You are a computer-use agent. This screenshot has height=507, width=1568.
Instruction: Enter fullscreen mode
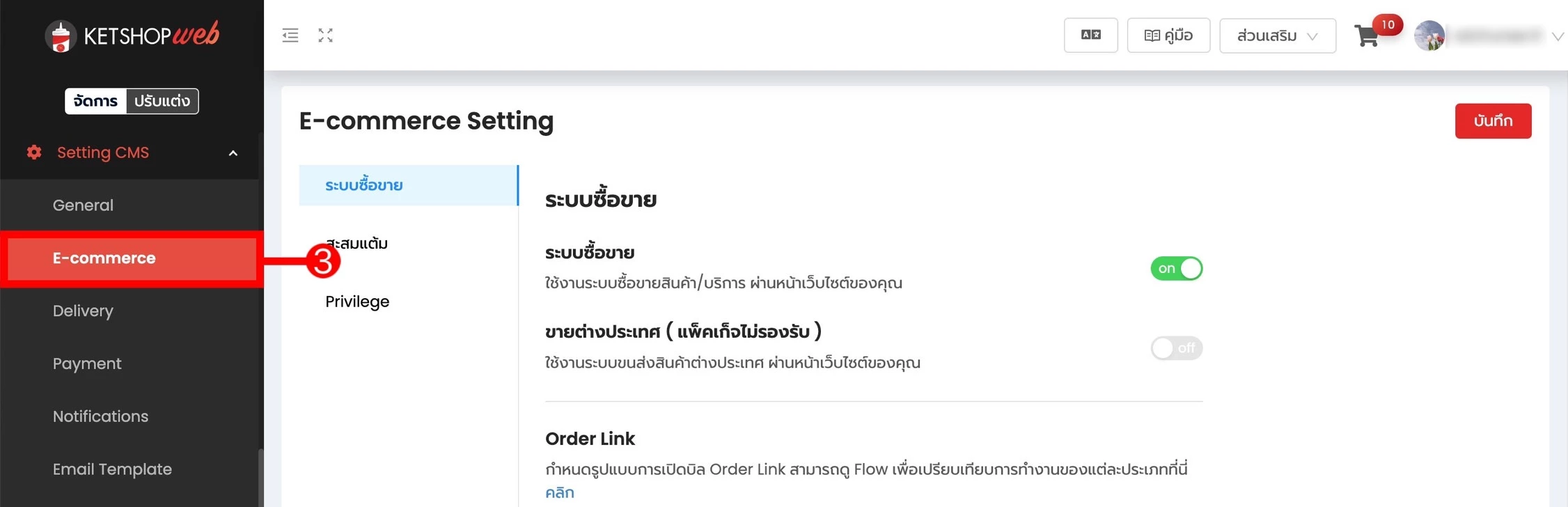[x=325, y=35]
